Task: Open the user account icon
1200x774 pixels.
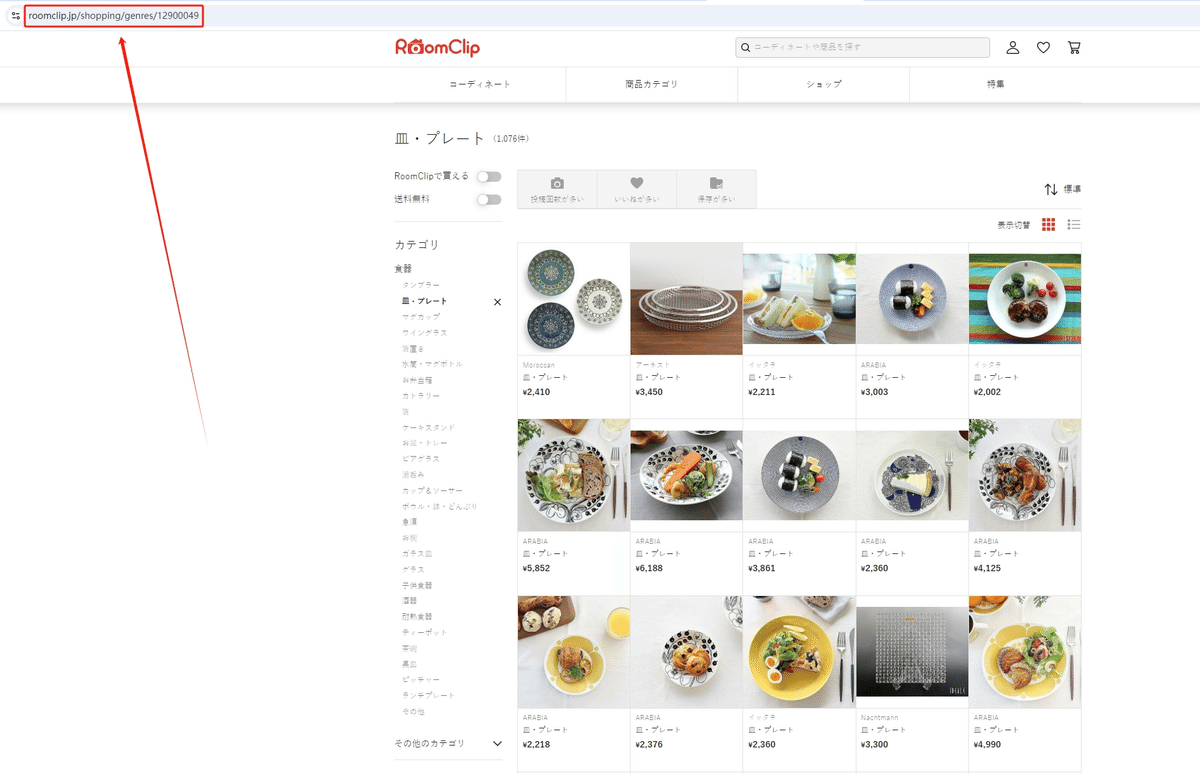Action: point(1013,47)
